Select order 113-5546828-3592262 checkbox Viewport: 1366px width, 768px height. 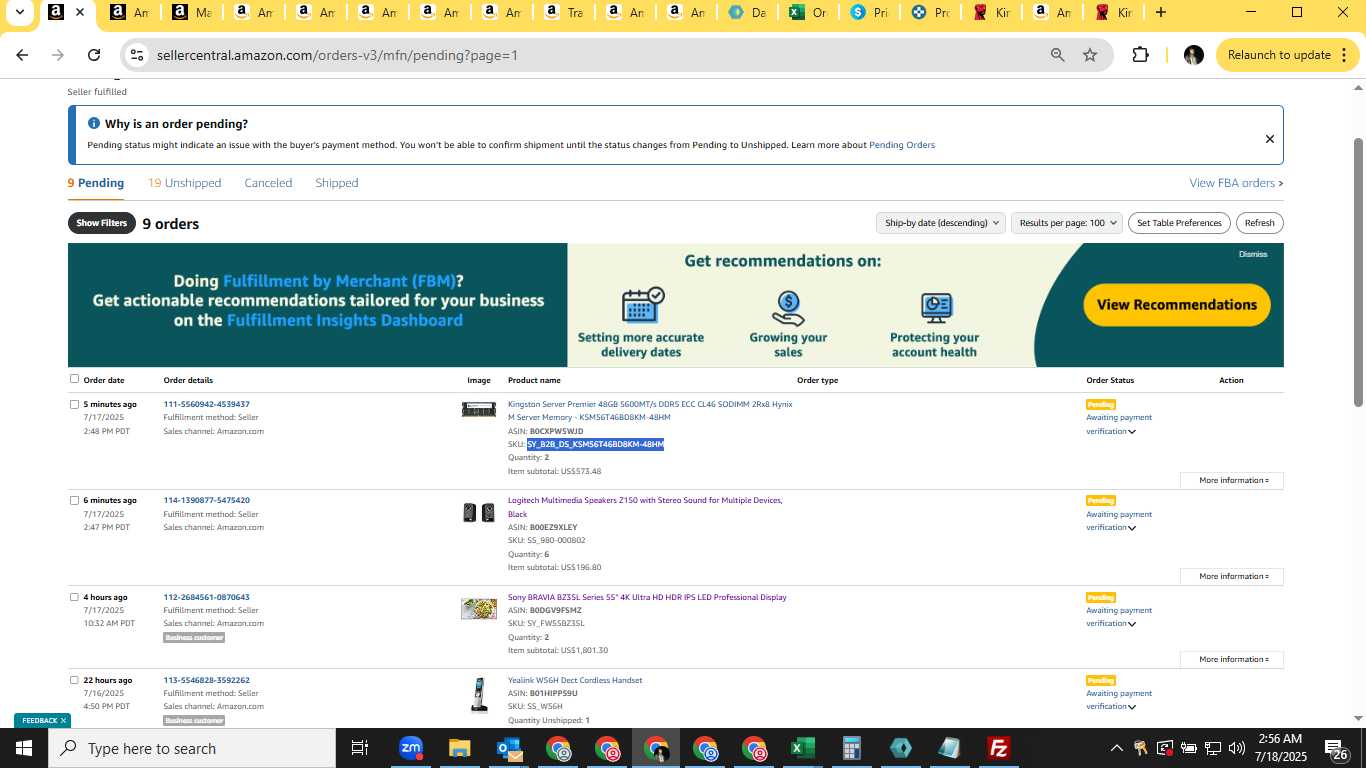74,680
